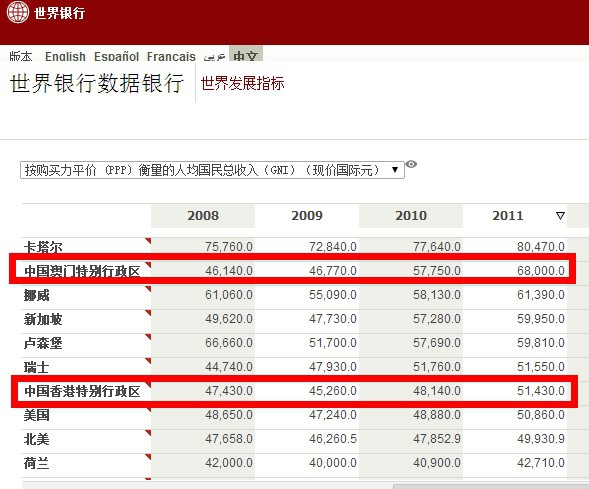Sort by the 2008 column header
The image size is (589, 489).
tap(203, 216)
